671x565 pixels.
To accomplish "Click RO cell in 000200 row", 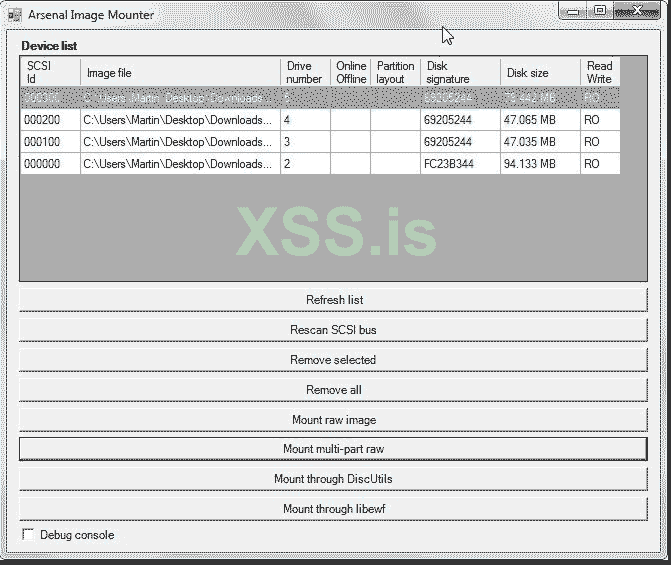I will (600, 120).
